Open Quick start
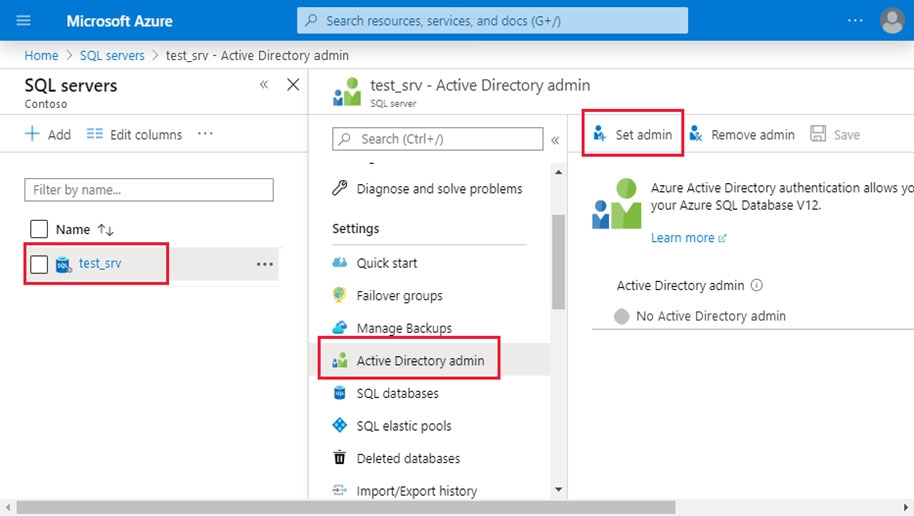Viewport: 914px width, 516px height. tap(386, 263)
